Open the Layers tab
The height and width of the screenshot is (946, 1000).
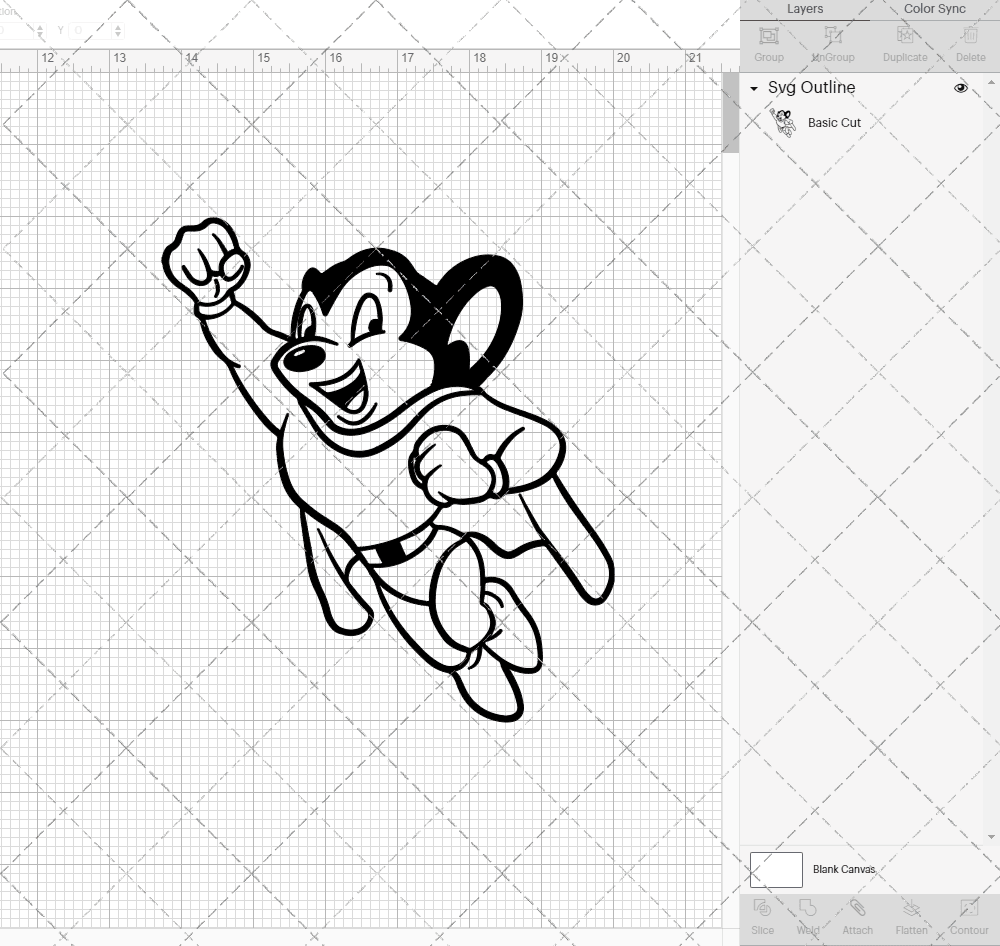[805, 9]
